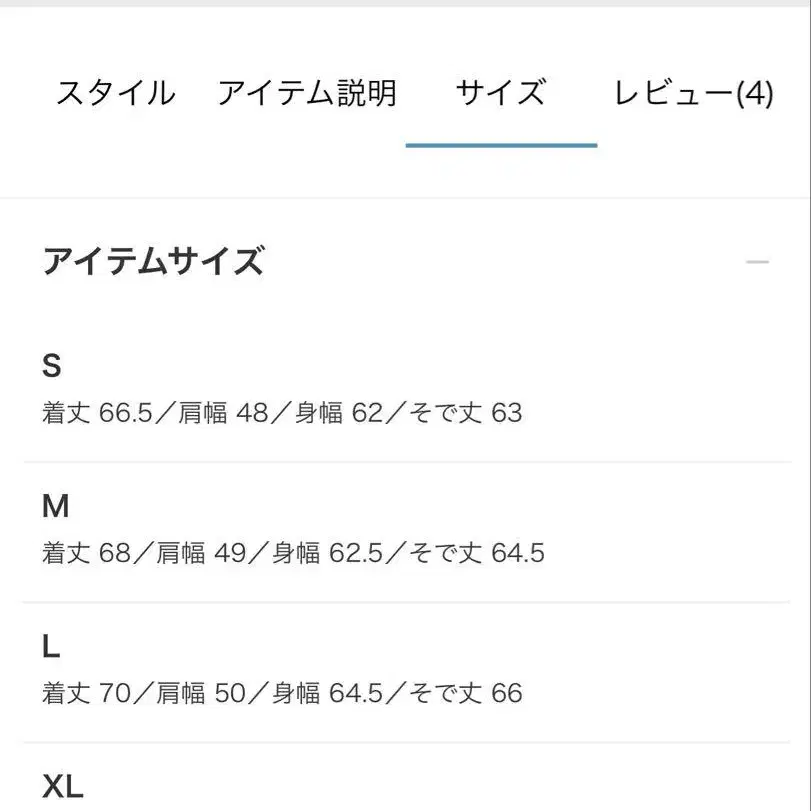
Task: Select the XL size label
Action: pyautogui.click(x=63, y=787)
